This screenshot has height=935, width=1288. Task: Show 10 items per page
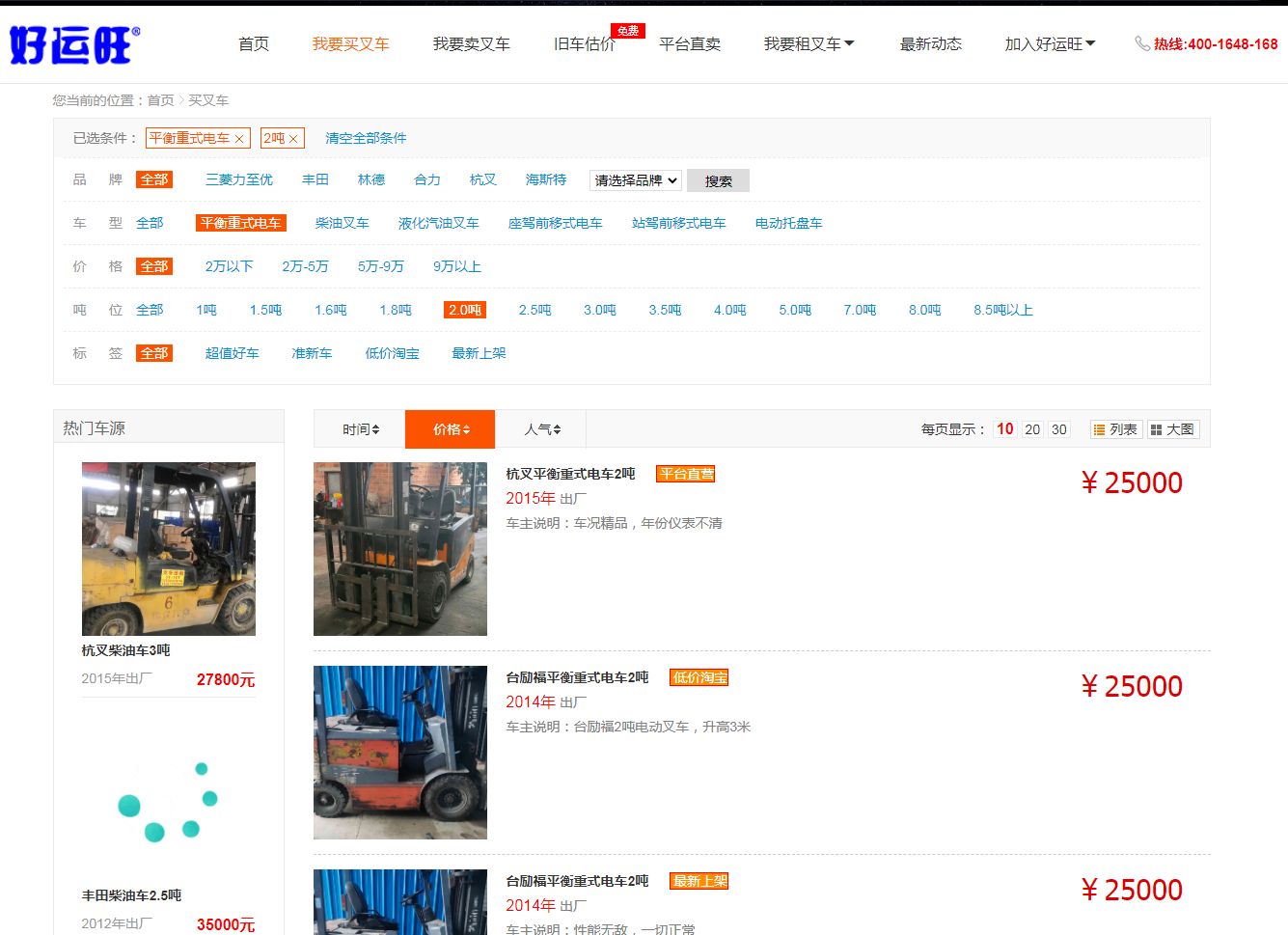pyautogui.click(x=1005, y=429)
